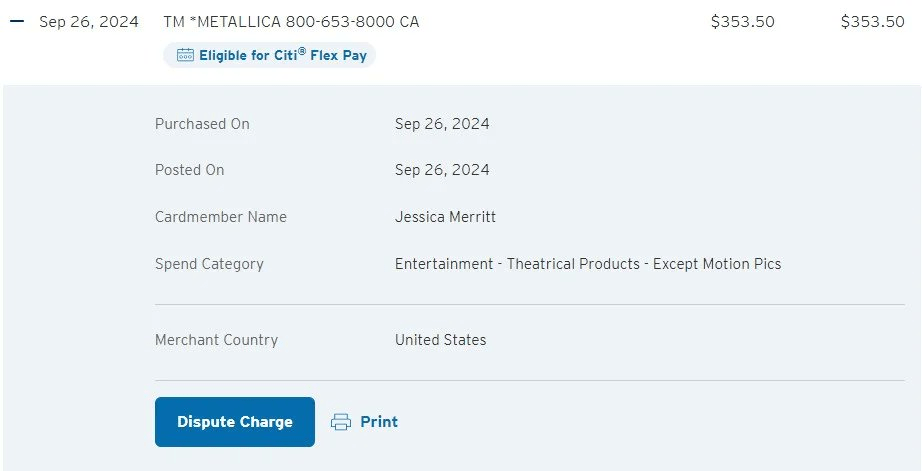Click the Spend Category label
The image size is (922, 471).
[209, 264]
